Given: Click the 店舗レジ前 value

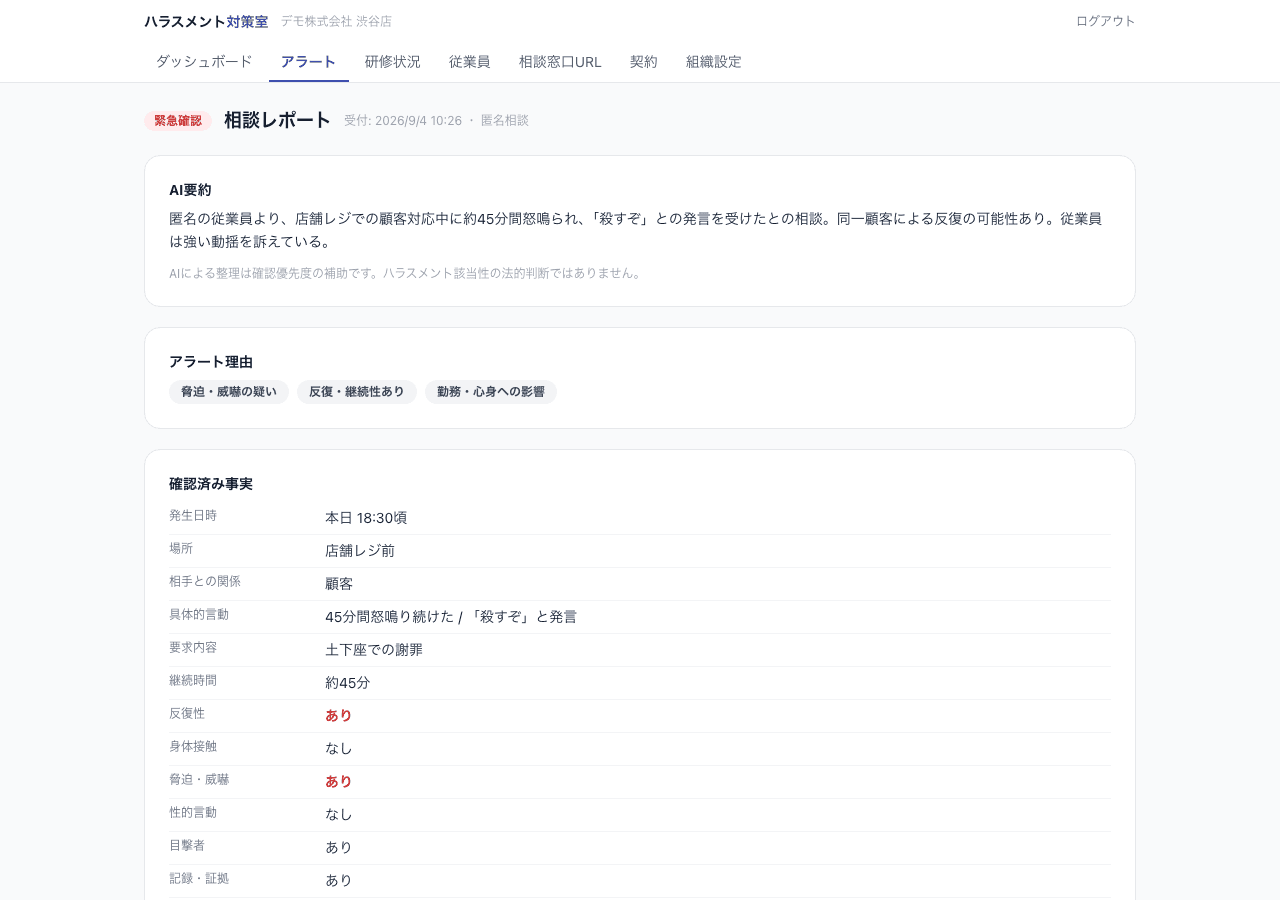Looking at the screenshot, I should click(x=360, y=551).
